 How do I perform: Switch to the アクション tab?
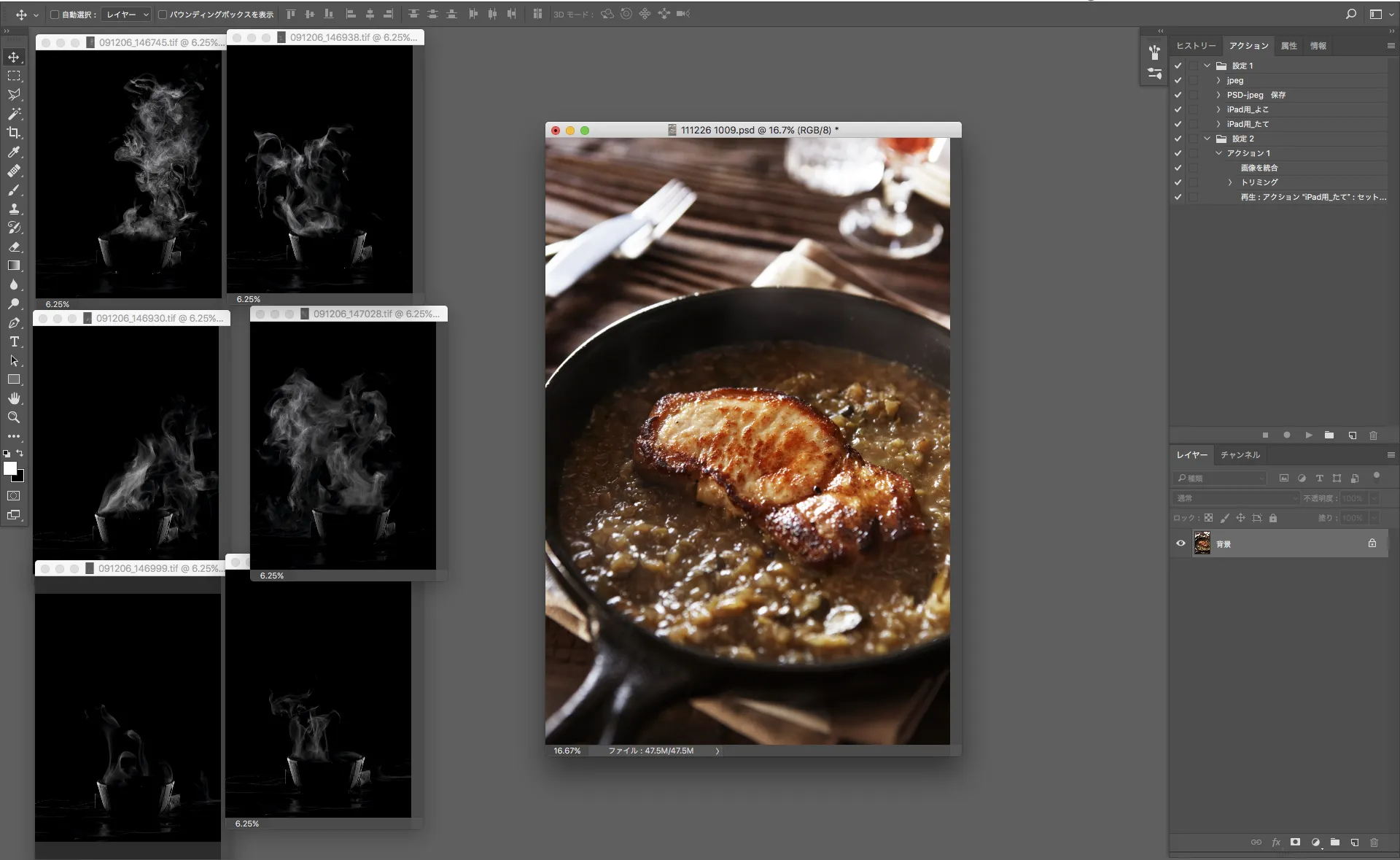[1248, 46]
